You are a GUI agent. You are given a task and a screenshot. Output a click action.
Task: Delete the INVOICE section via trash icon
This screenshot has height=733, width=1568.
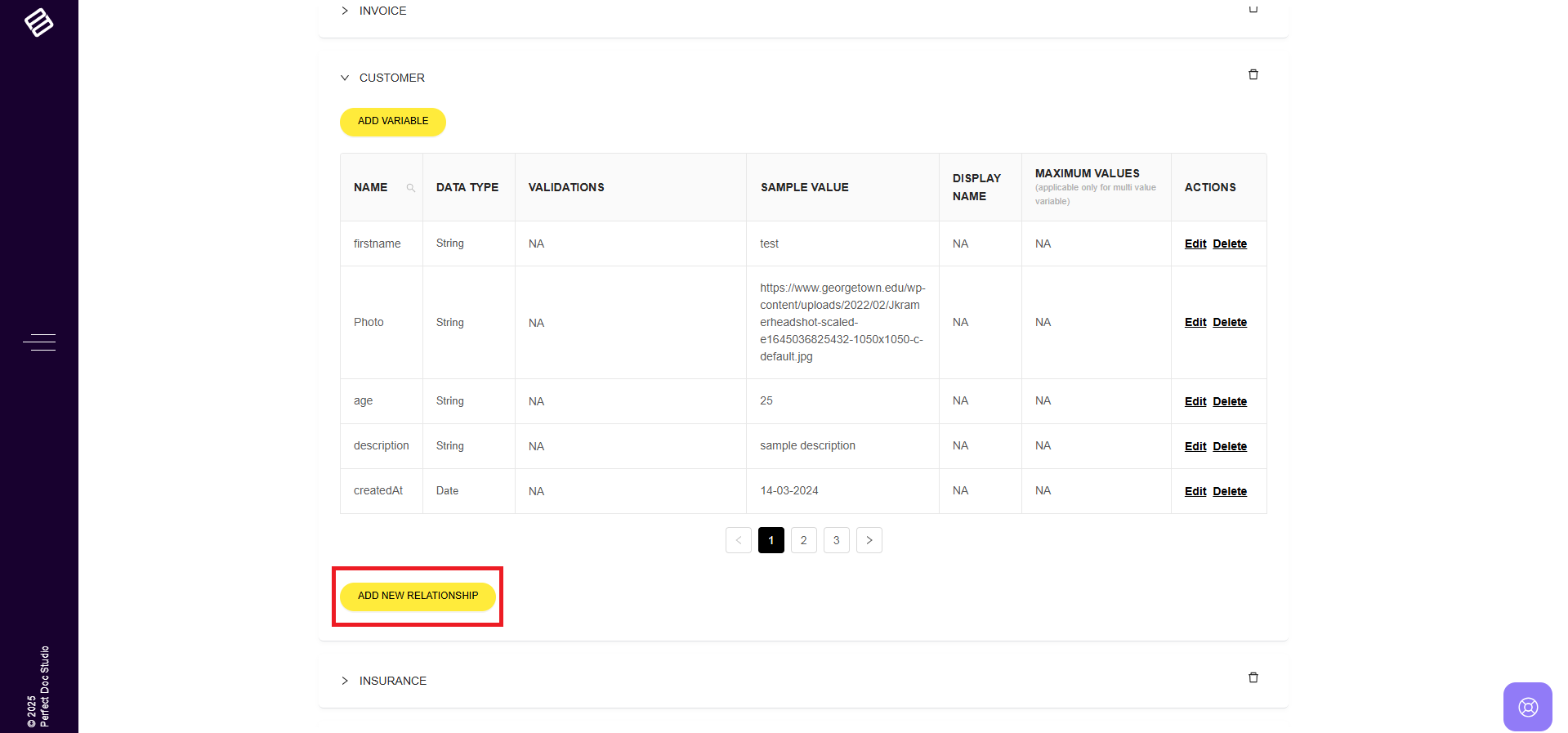(x=1253, y=9)
